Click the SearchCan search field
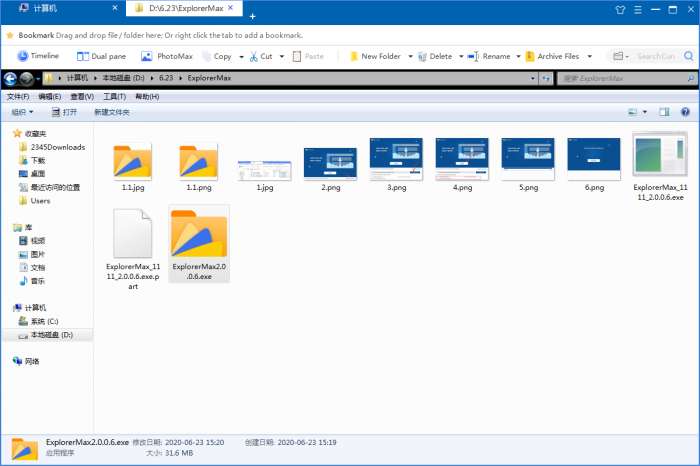The width and height of the screenshot is (700, 466). [x=656, y=56]
